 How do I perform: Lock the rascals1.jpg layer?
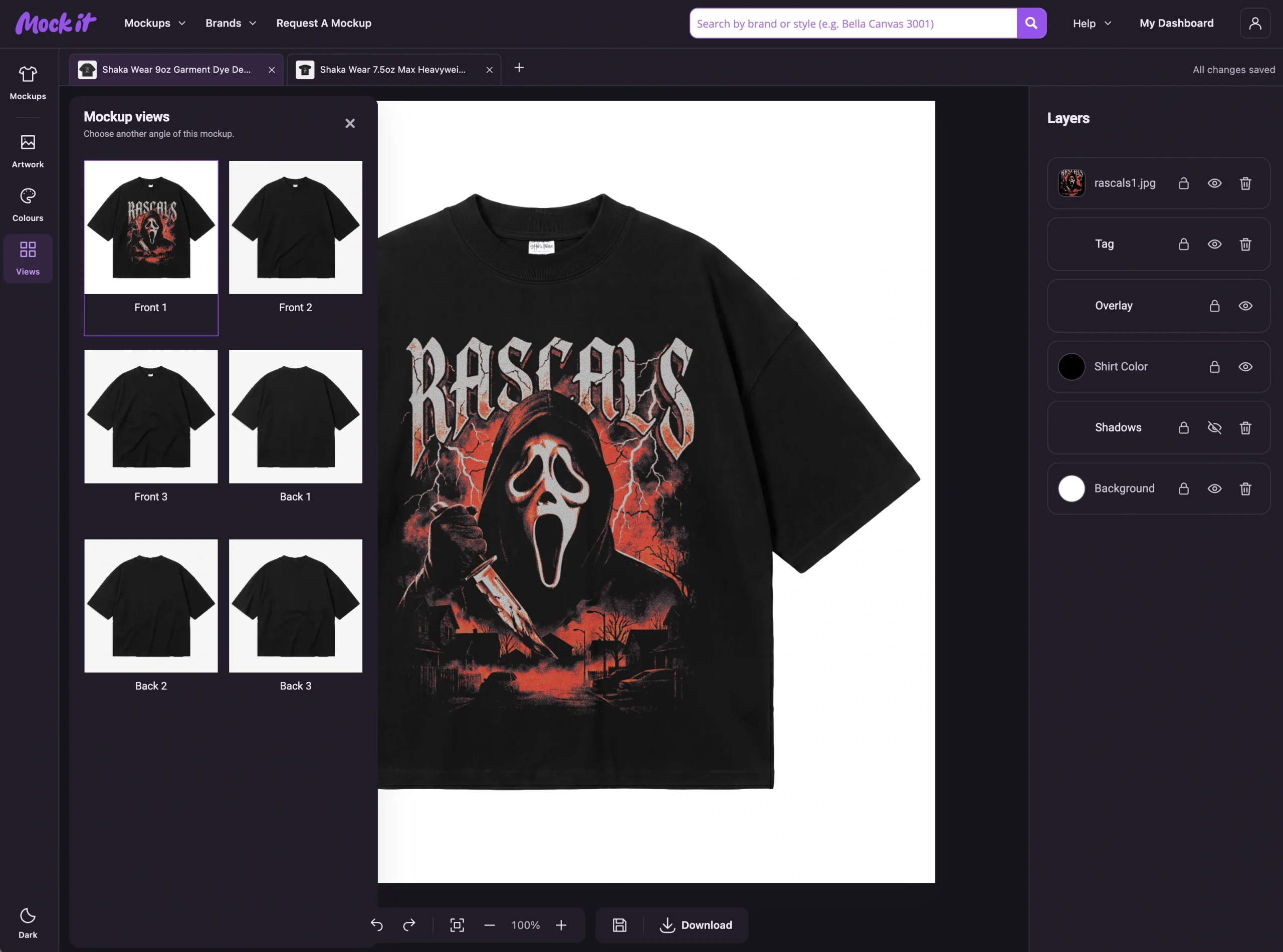point(1183,183)
